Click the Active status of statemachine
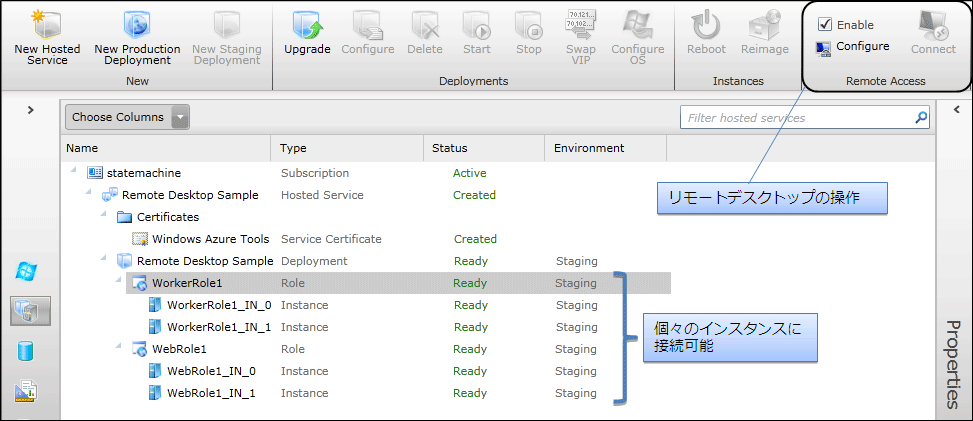Screen dimensions: 973x421 (x=470, y=173)
